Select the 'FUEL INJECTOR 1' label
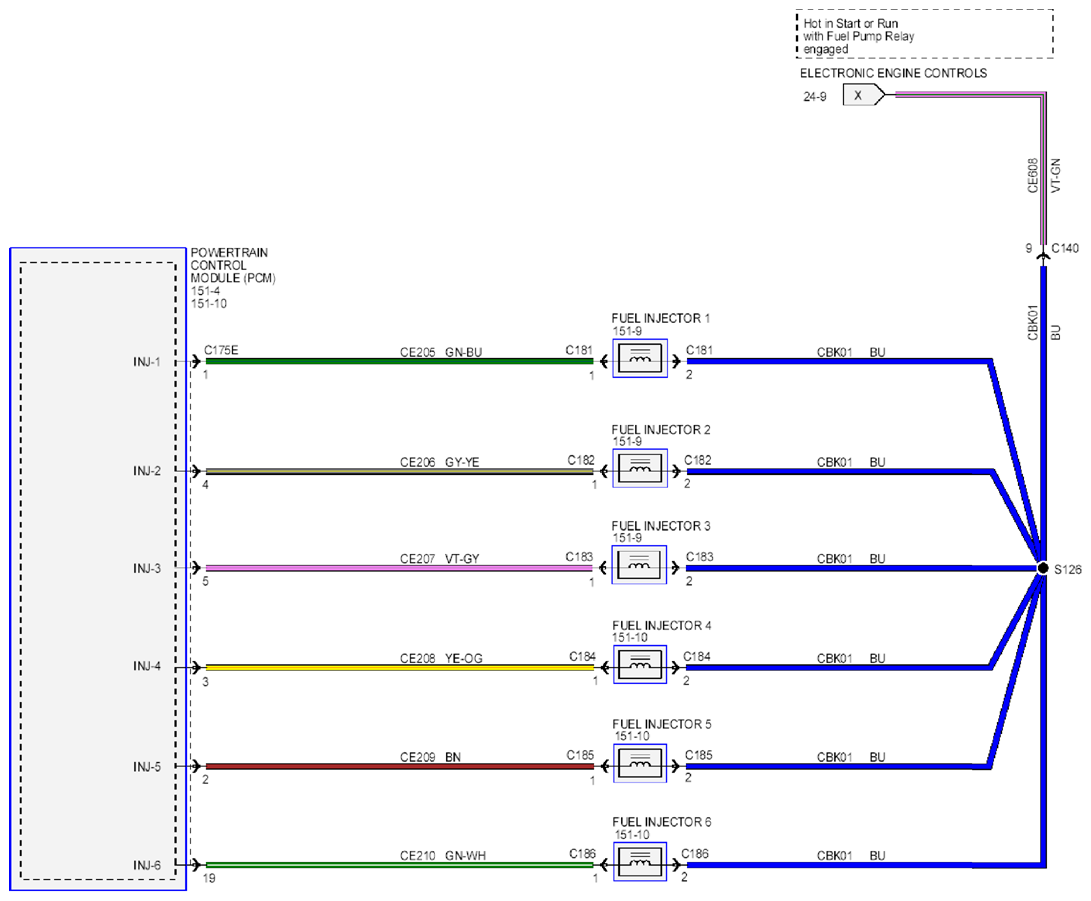 click(x=660, y=318)
